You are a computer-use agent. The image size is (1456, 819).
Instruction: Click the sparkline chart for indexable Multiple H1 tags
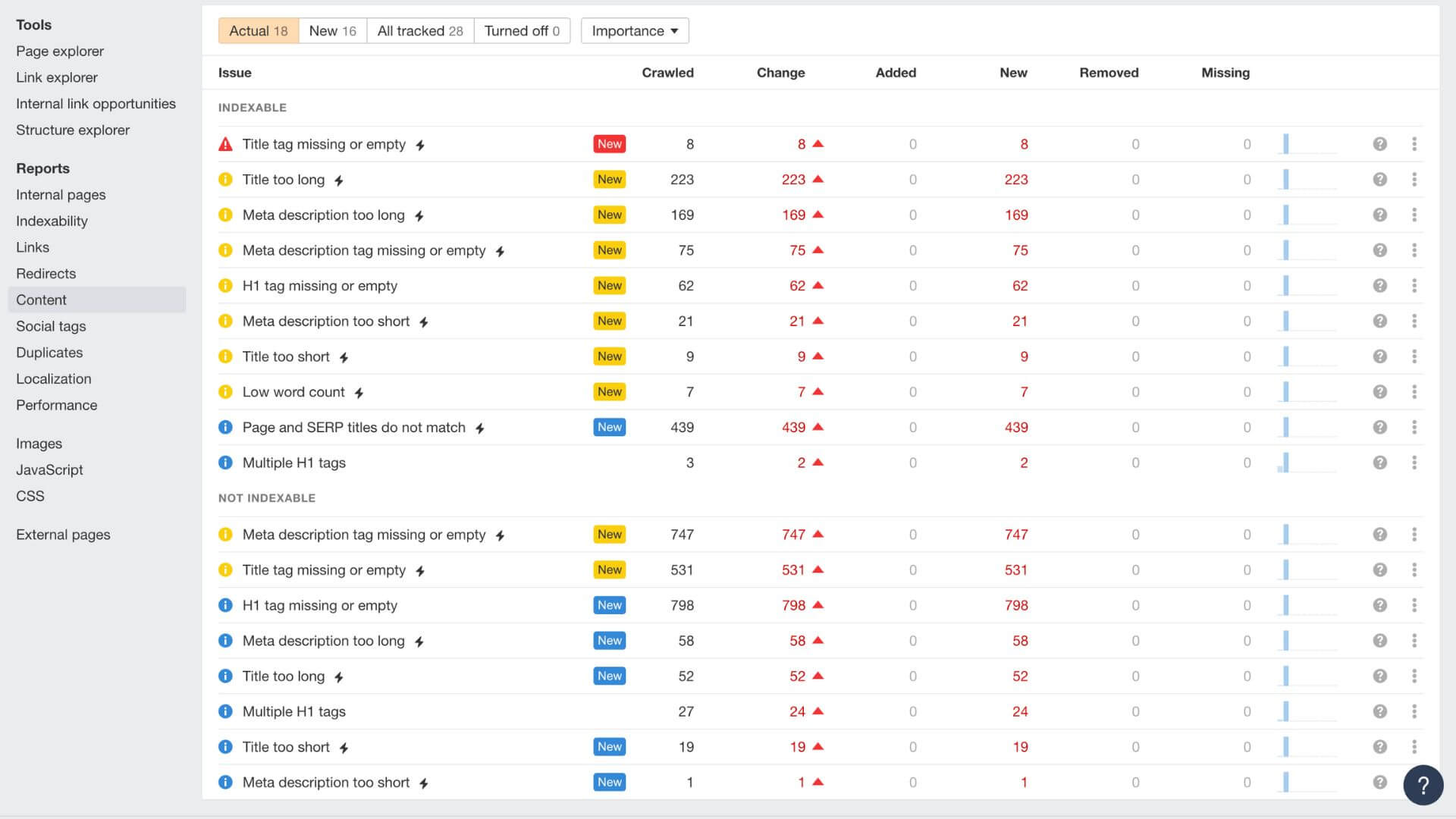1307,463
